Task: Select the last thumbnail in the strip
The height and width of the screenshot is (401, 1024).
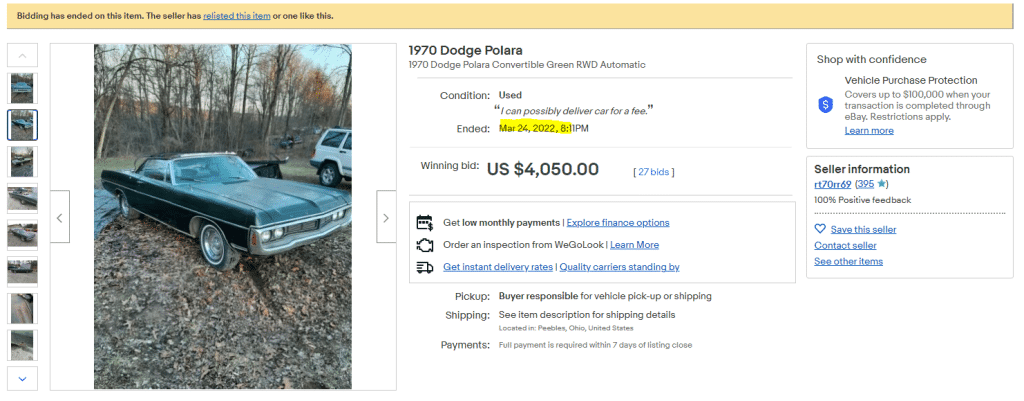Action: coord(22,344)
